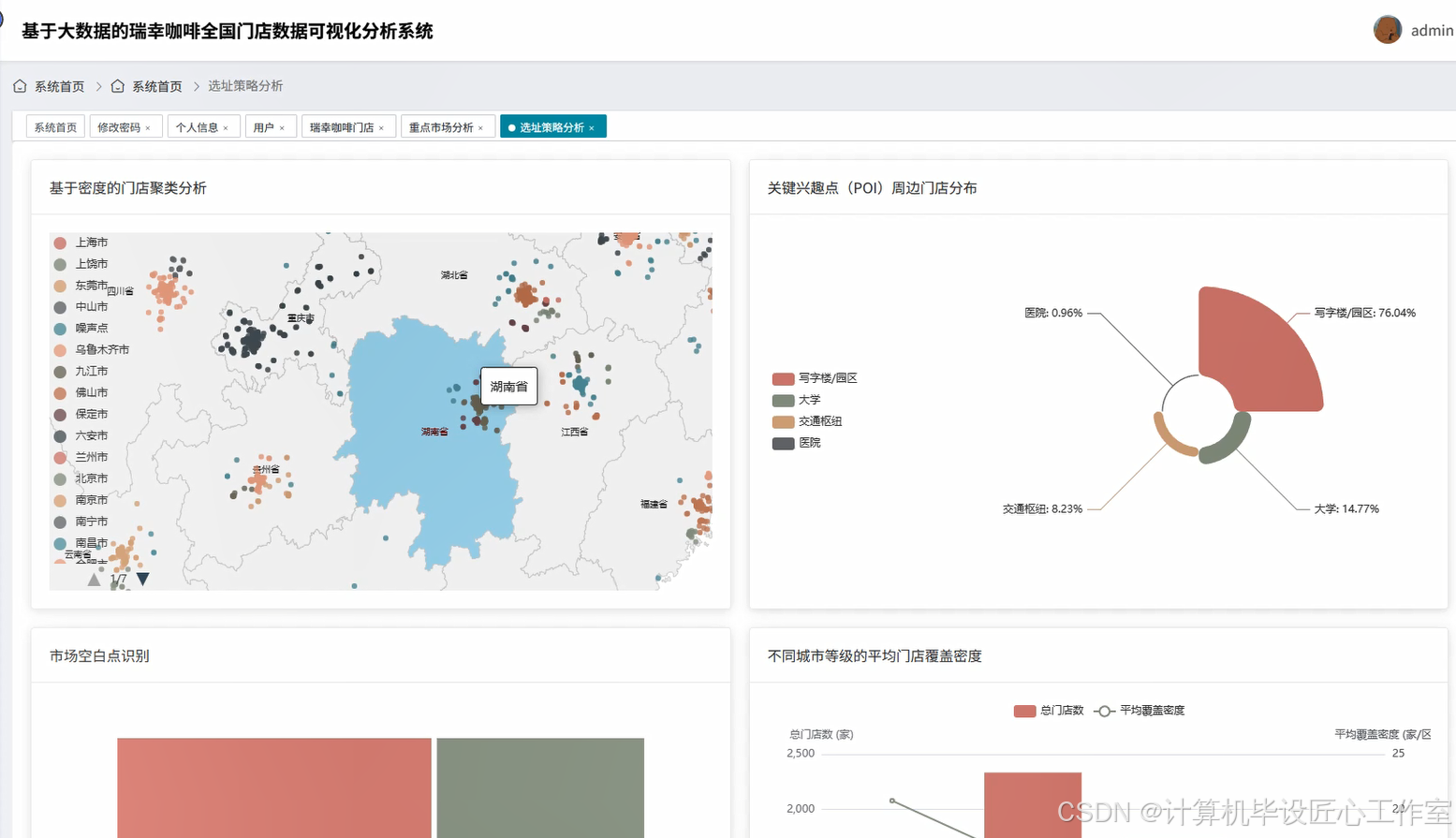The width and height of the screenshot is (1456, 838).
Task: Close the 修改密码 tab
Action: (148, 128)
